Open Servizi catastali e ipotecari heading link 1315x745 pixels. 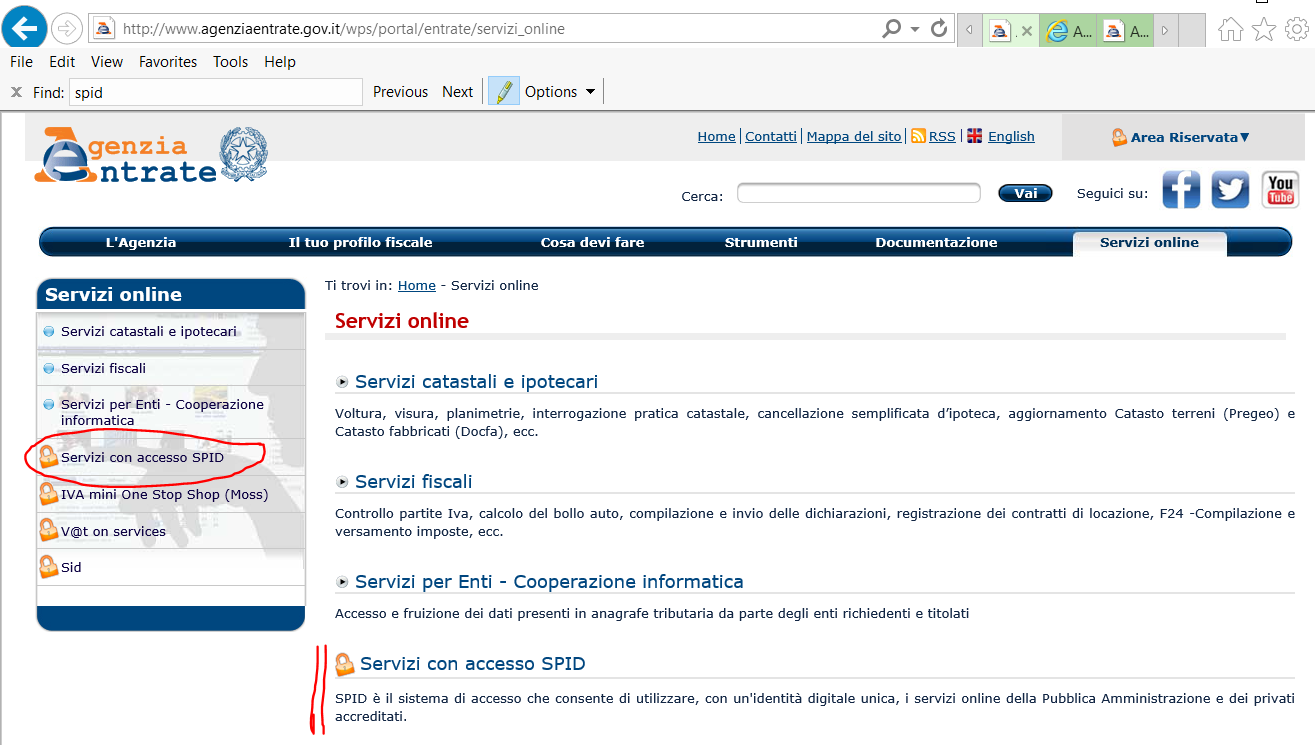[476, 382]
